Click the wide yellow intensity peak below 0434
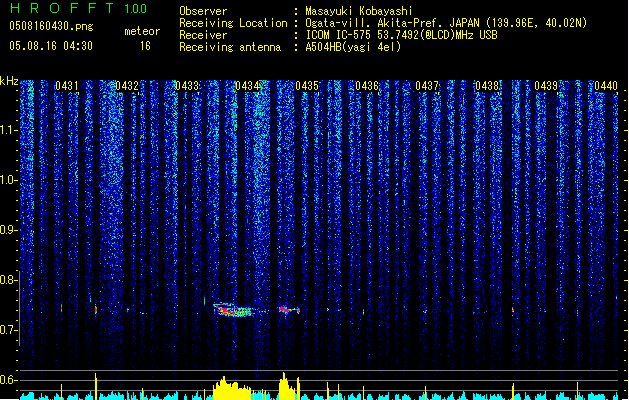Screen dimensions: 629x400 click(x=233, y=388)
